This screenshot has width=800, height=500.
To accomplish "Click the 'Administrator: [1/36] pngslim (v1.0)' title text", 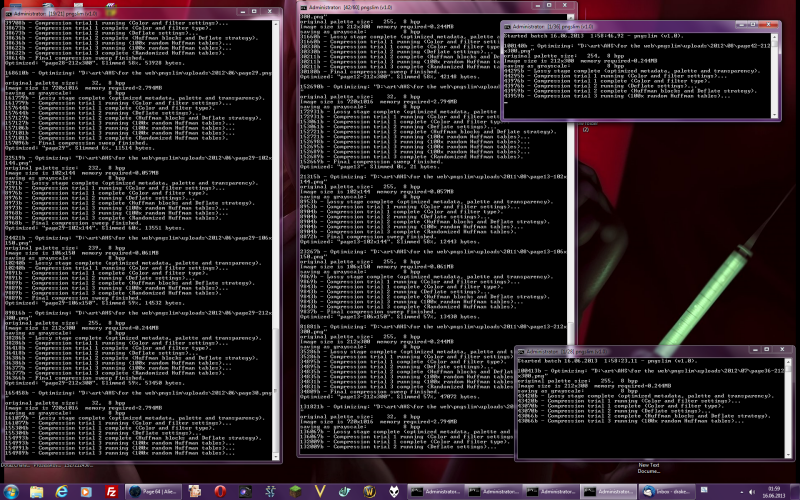I will tap(553, 27).
